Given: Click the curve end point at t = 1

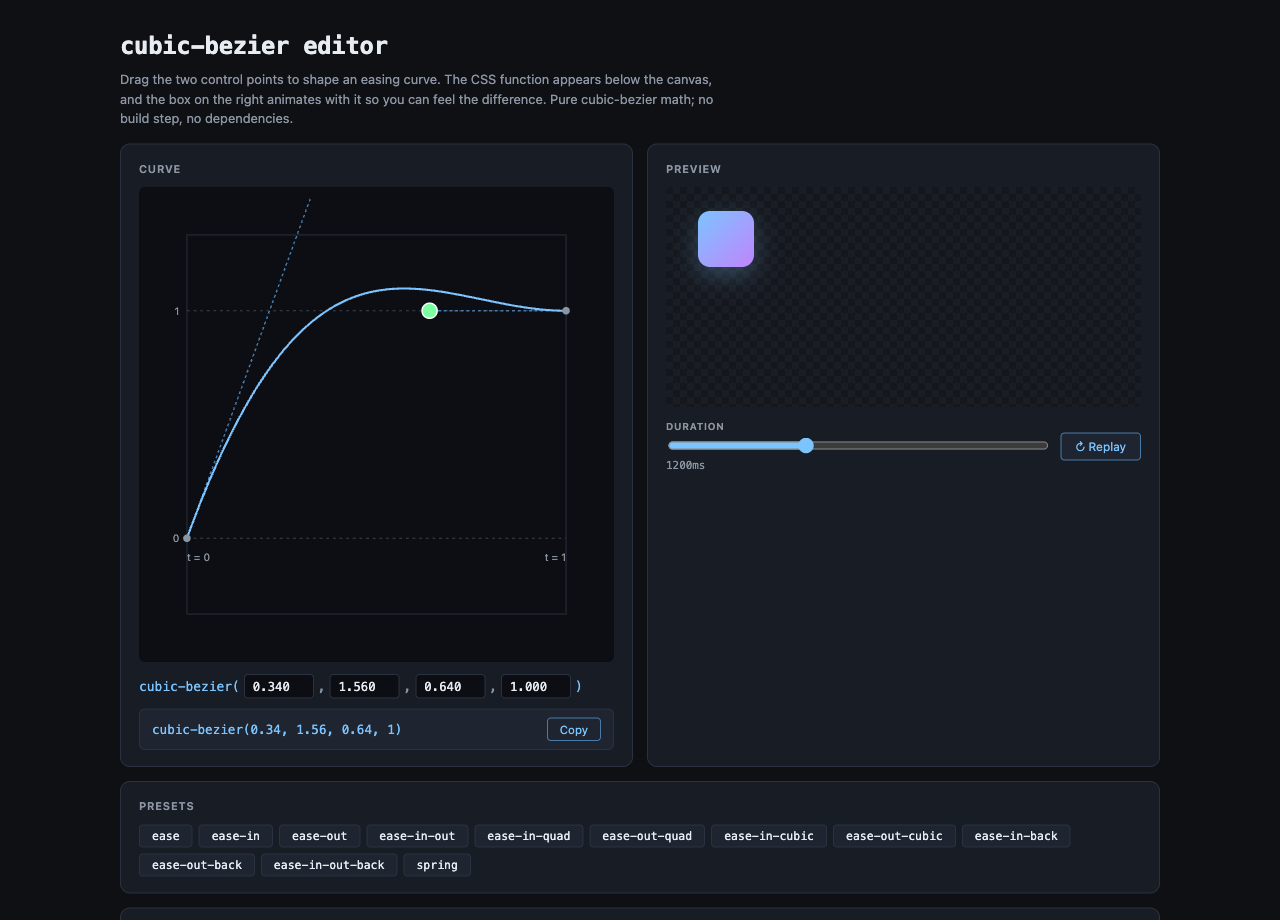Looking at the screenshot, I should [x=566, y=311].
